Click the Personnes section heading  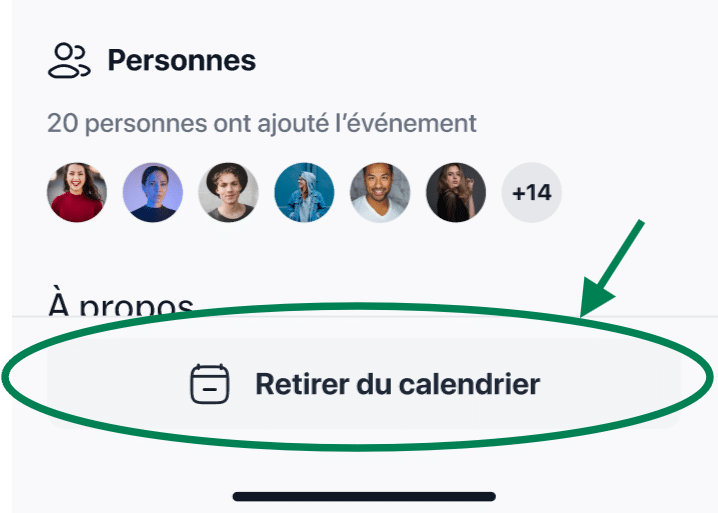tap(181, 60)
